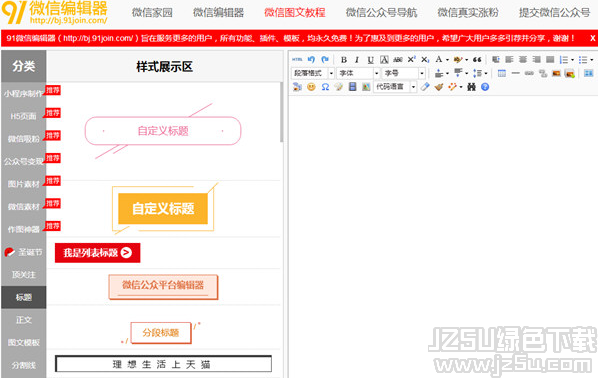This screenshot has width=598, height=378.
Task: Click the redo arrow in editor toolbar
Action: (x=325, y=60)
